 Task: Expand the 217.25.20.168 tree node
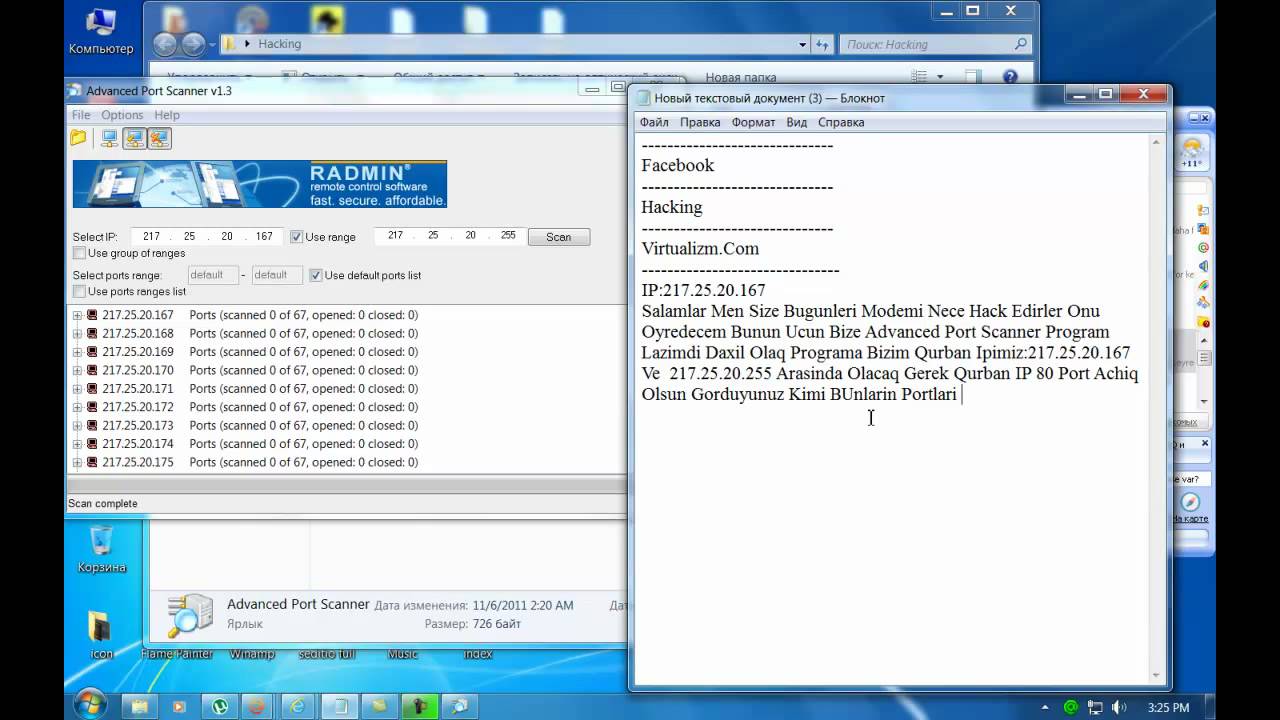(77, 333)
